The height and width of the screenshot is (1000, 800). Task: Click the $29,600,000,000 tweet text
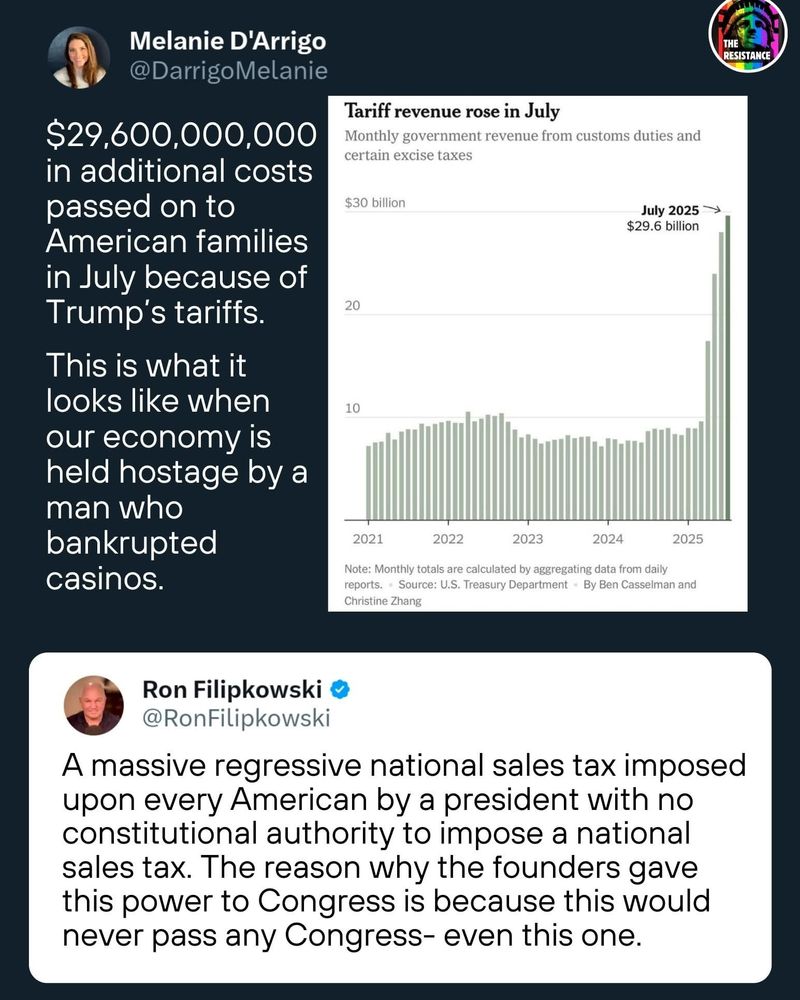(x=181, y=135)
